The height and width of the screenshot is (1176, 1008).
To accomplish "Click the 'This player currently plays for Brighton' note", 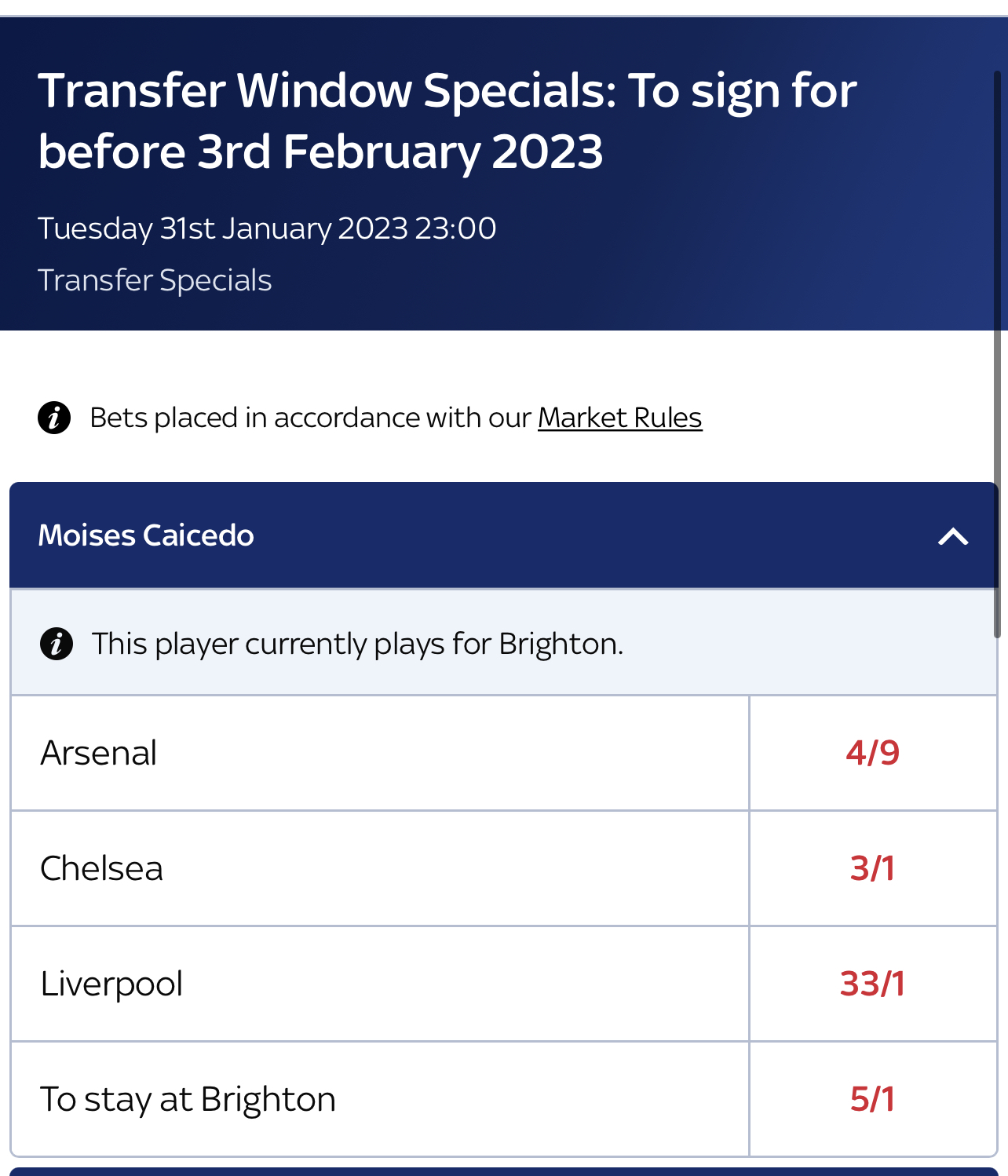I will click(x=357, y=644).
